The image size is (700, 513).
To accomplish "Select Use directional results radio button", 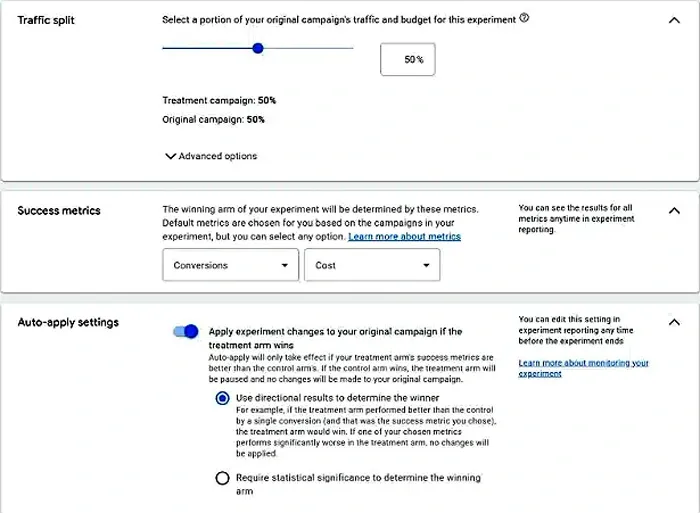I will coord(222,398).
